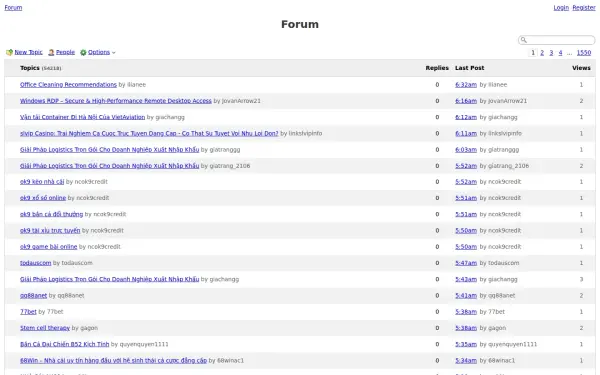Click the New Topic icon
Screen dimensions: 600x375
point(9,52)
